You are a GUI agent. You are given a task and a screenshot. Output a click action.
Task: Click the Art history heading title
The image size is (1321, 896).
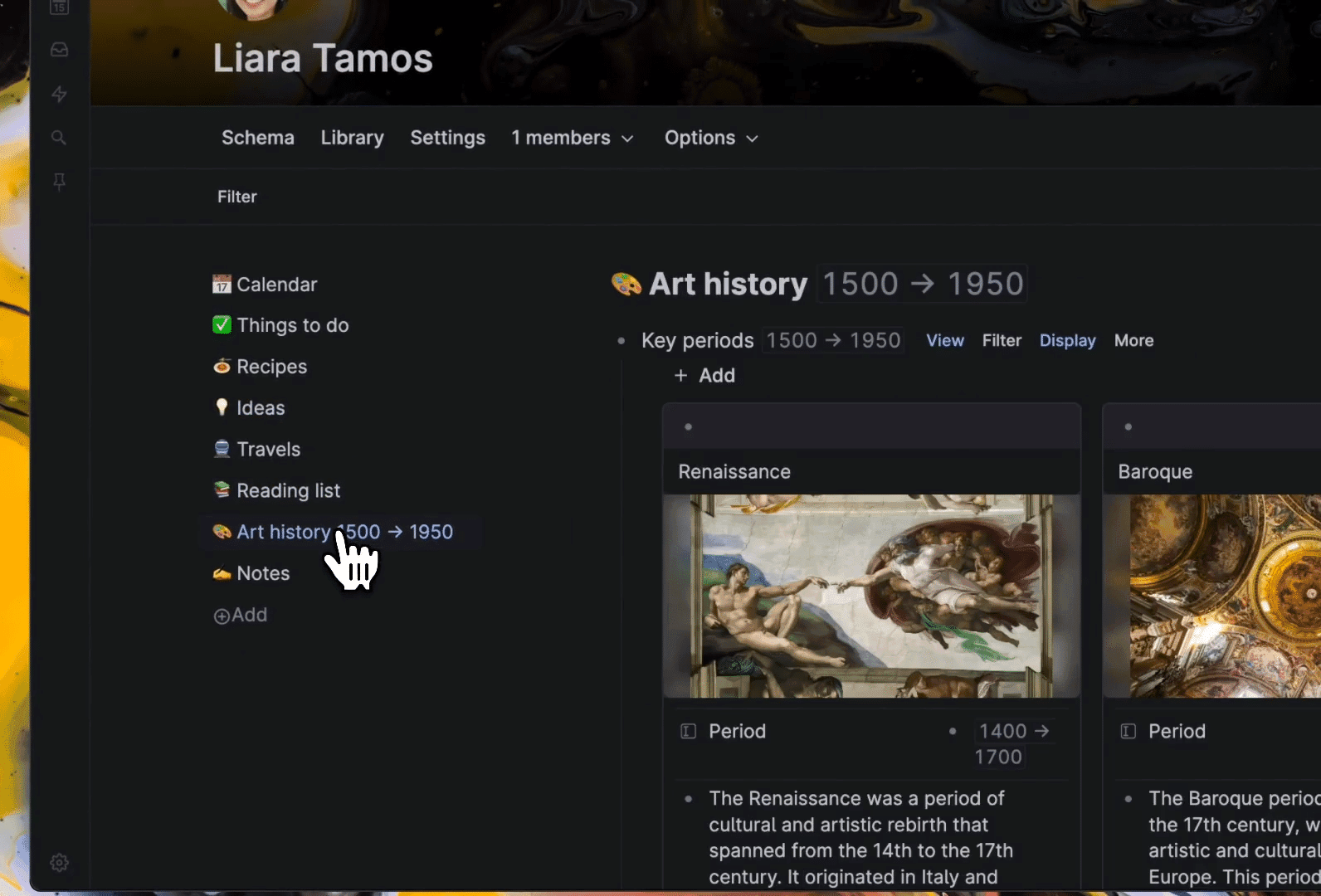(729, 284)
